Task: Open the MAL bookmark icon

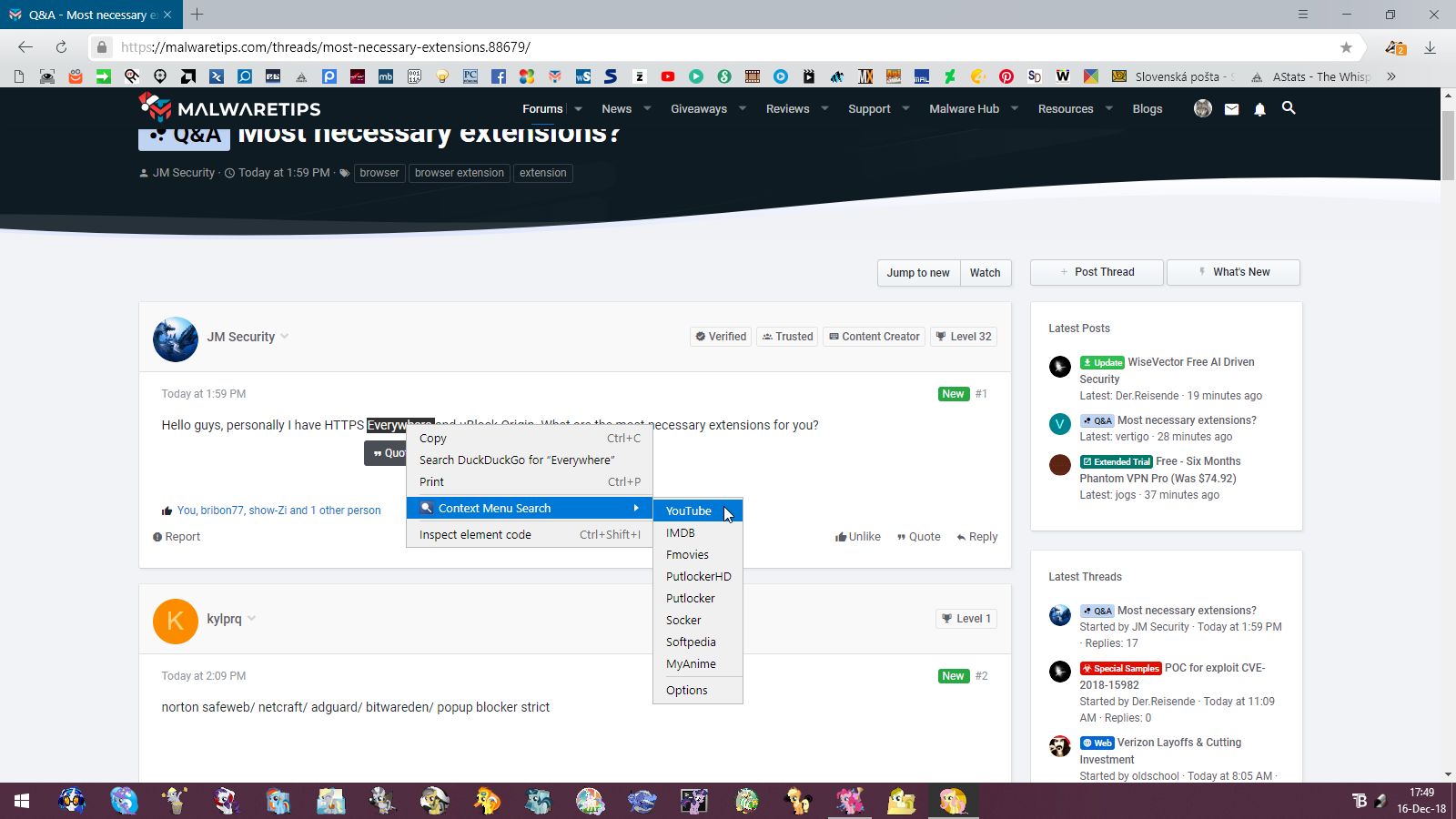Action: (x=922, y=76)
